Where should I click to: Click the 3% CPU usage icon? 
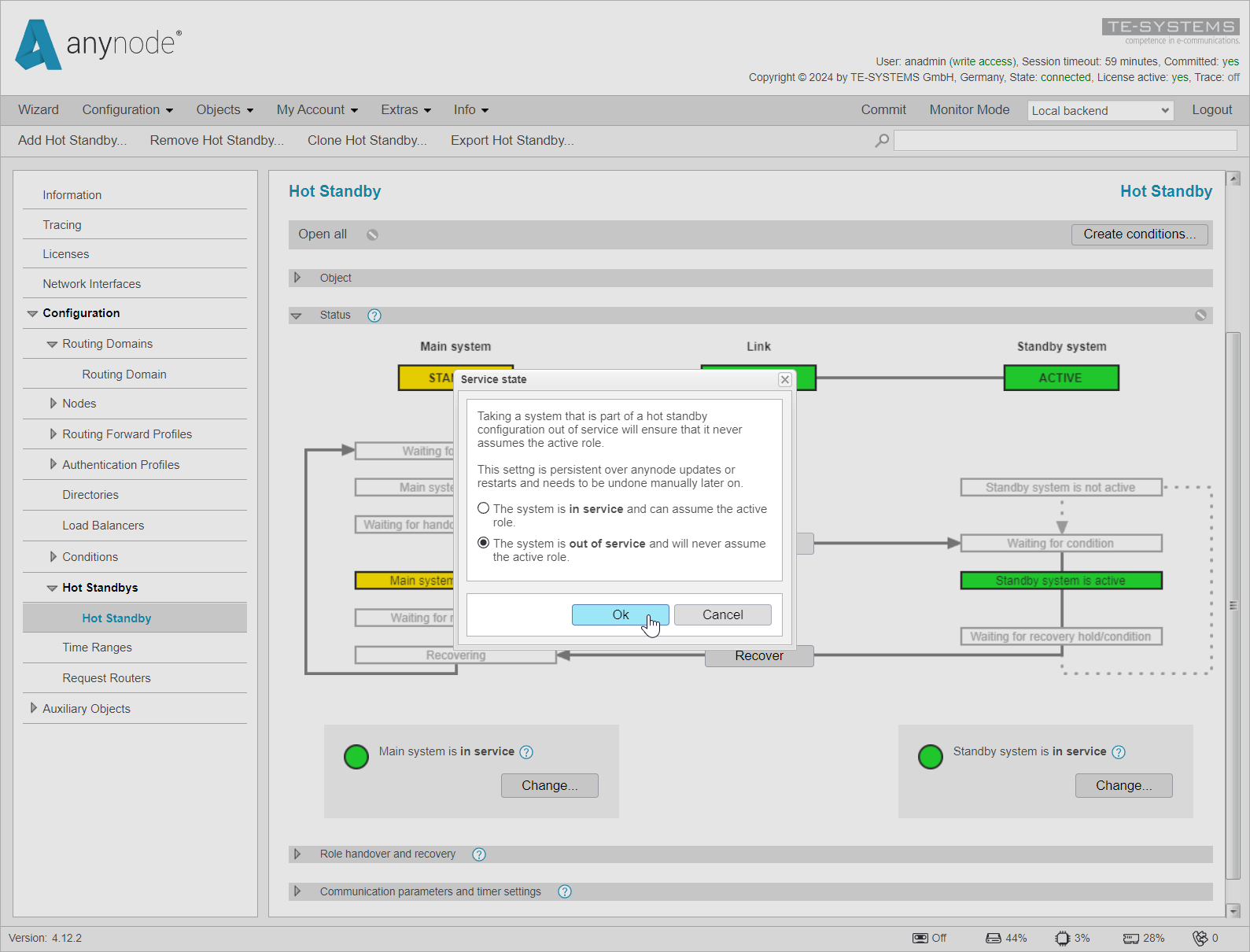tap(1063, 938)
